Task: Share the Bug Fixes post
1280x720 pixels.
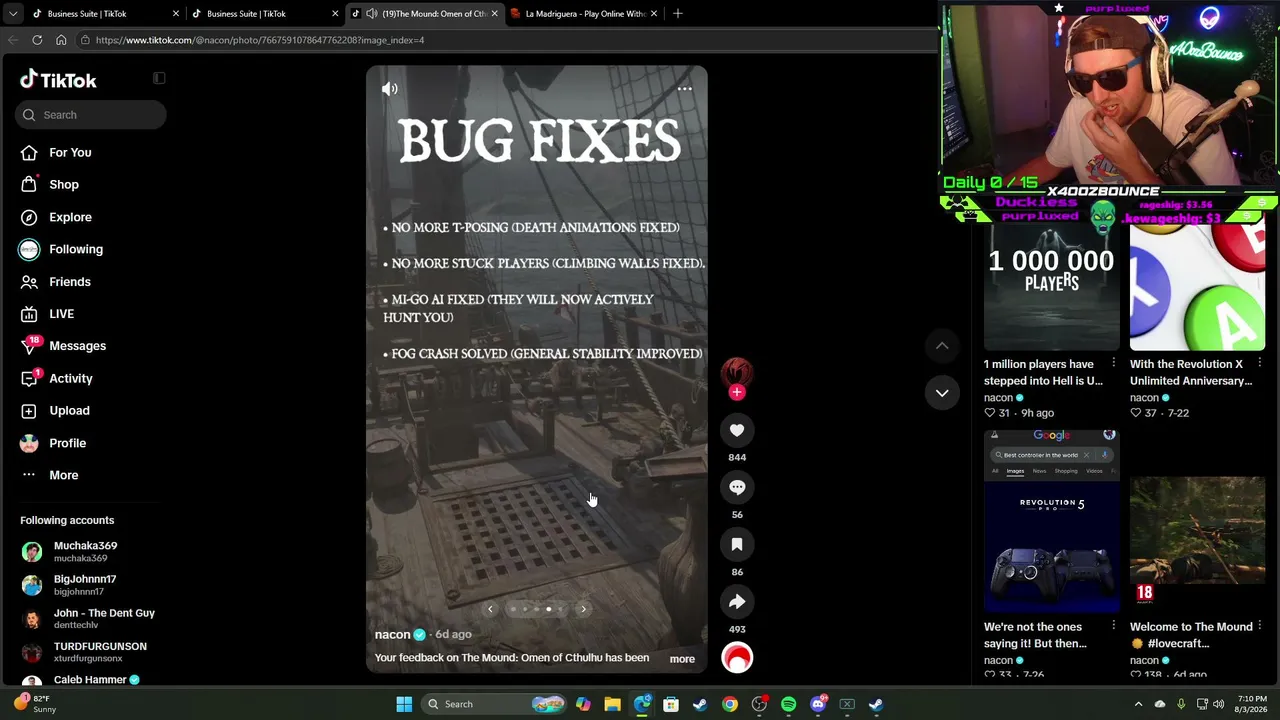Action: click(x=737, y=601)
